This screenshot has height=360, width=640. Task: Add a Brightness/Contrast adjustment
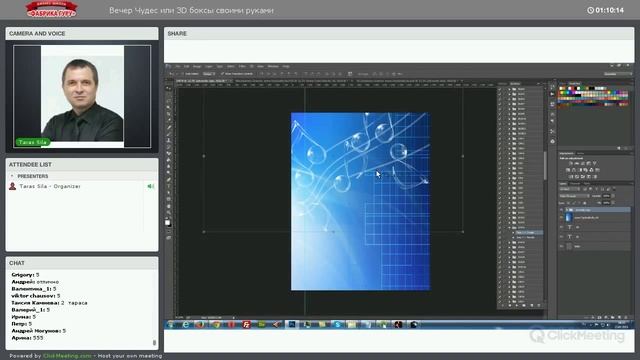point(570,164)
